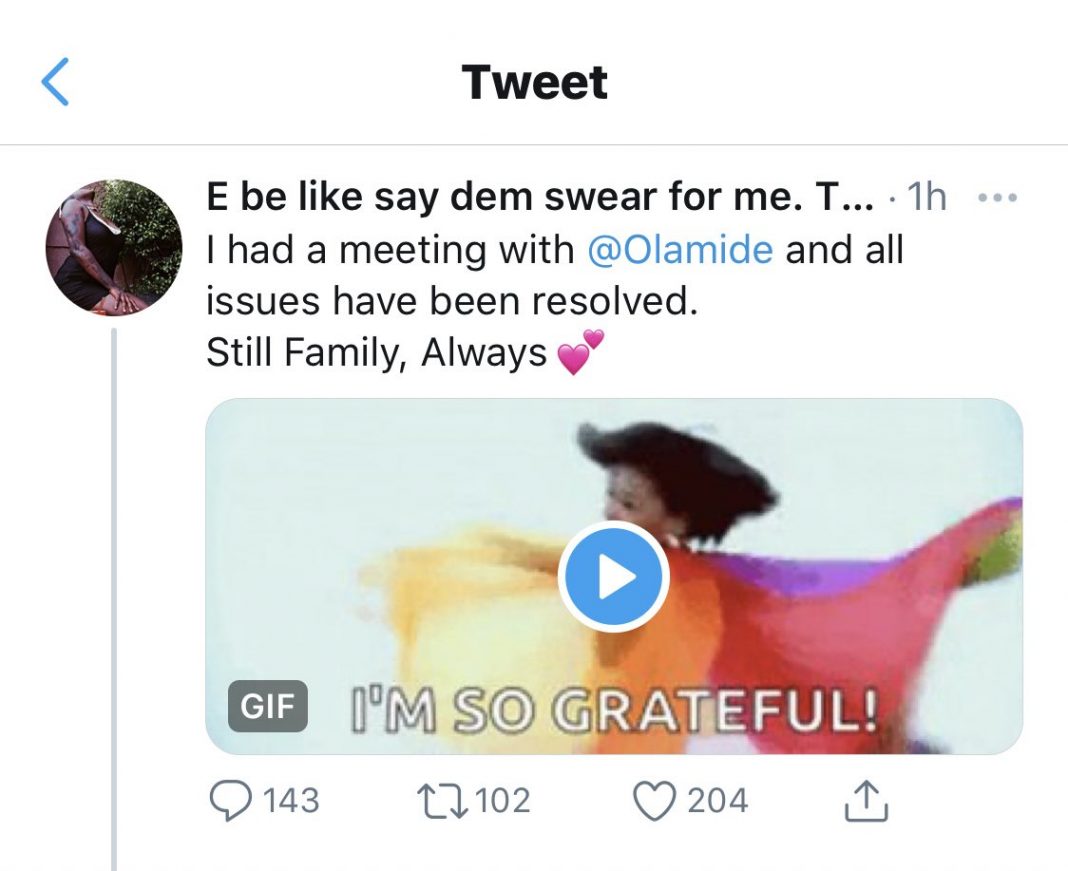Like the tweet with the heart icon

tap(654, 801)
